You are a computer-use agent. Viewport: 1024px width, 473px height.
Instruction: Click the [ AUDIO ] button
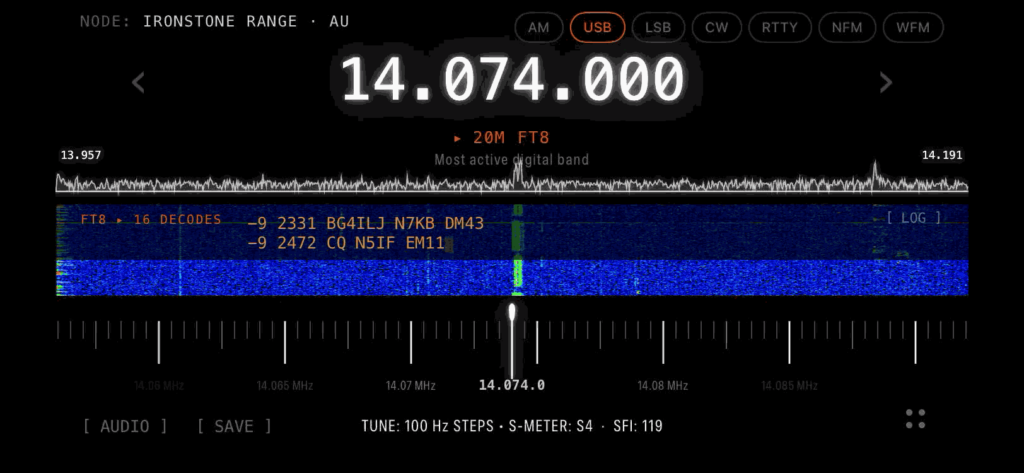(x=125, y=427)
